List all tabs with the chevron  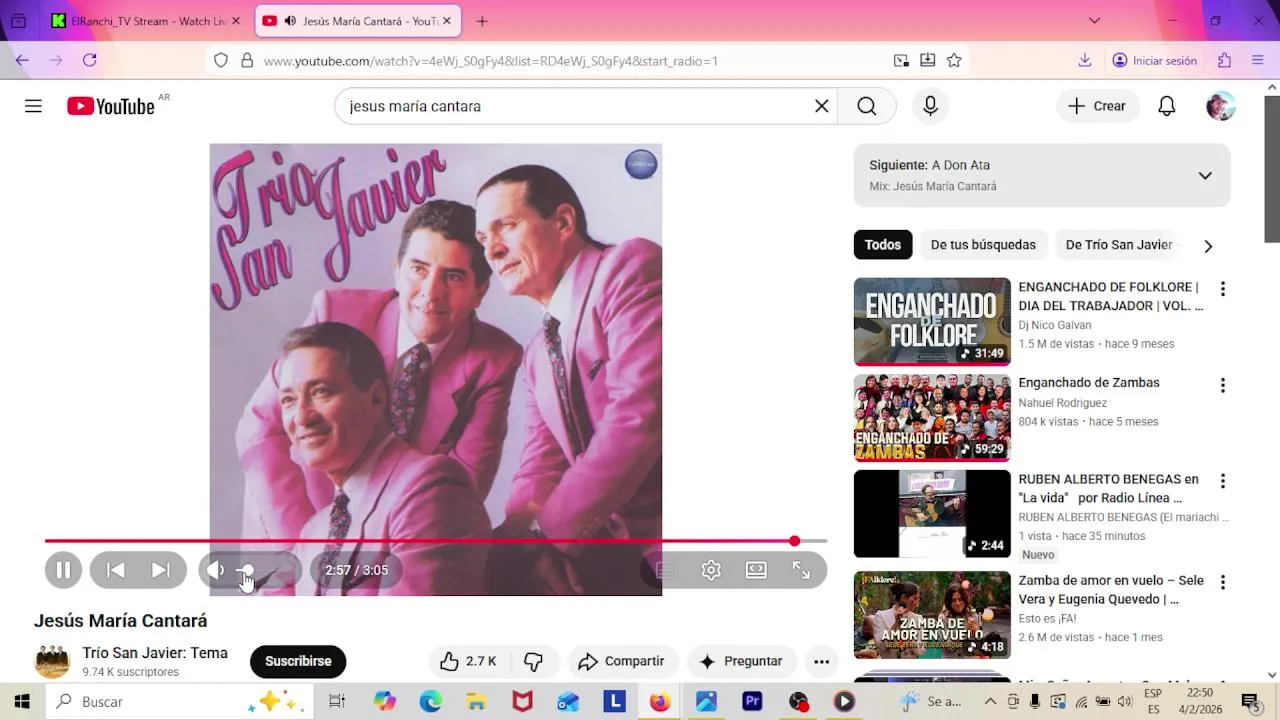coord(1094,21)
